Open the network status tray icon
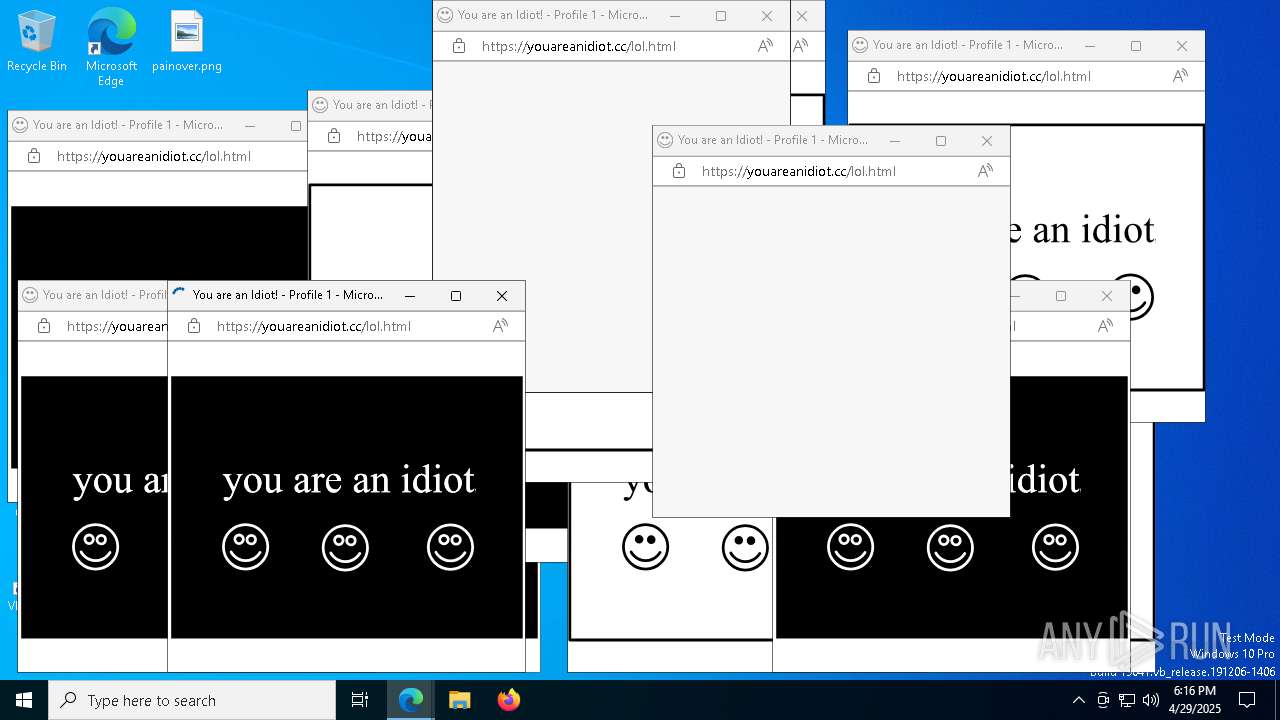Screen dimensions: 1280x720 [1126, 700]
